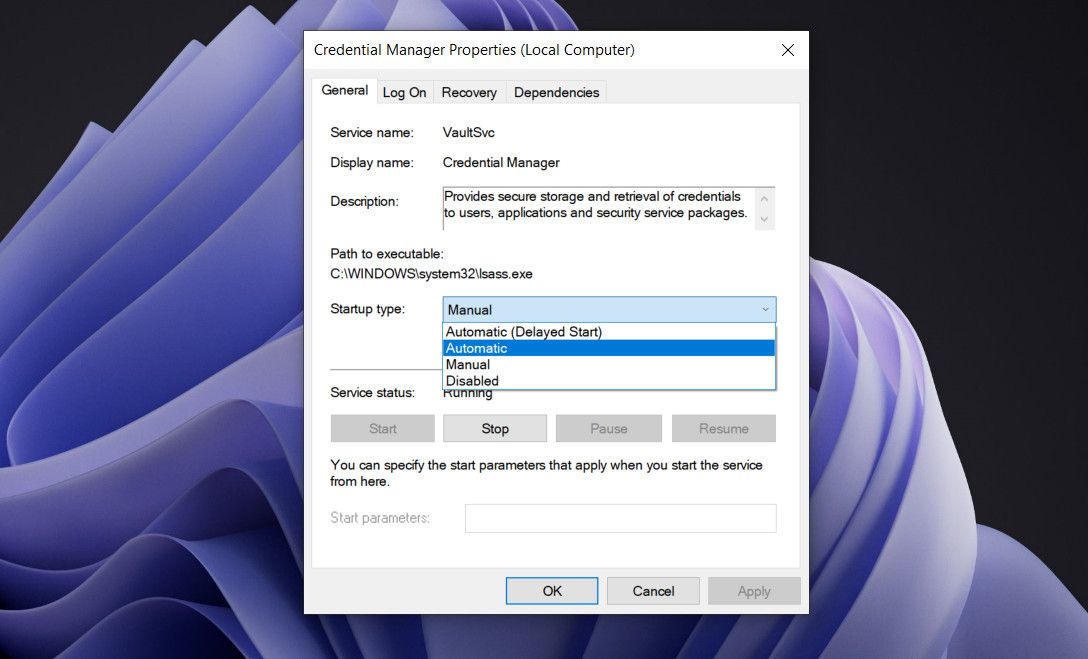This screenshot has width=1088, height=659.
Task: Click the disabled Resume button
Action: [723, 428]
